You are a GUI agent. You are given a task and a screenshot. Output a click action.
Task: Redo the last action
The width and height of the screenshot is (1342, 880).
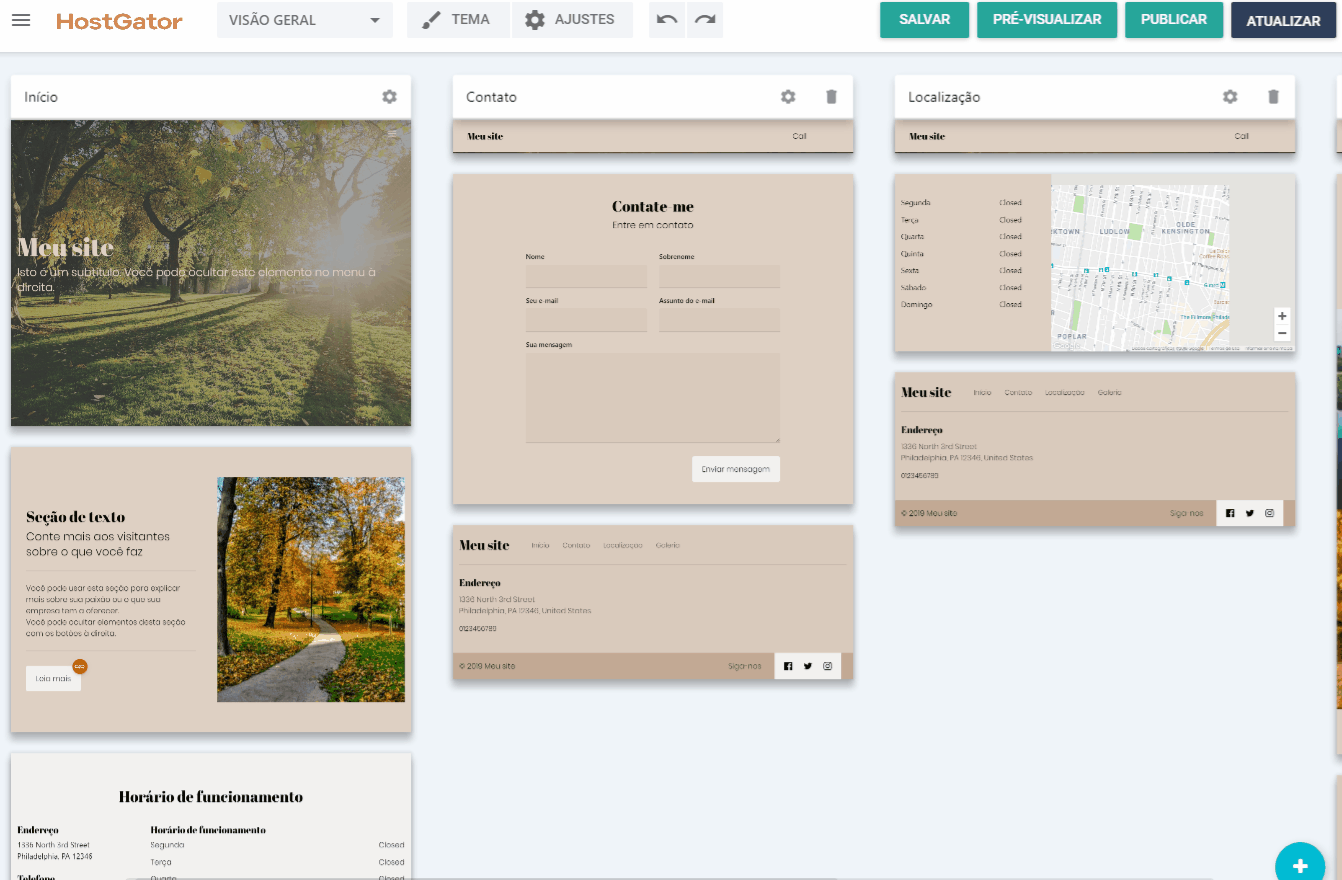705,20
